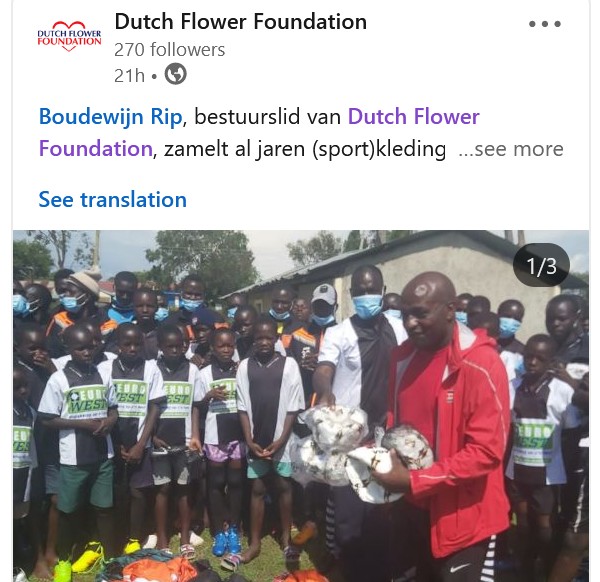The height and width of the screenshot is (582, 600).
Task: Click the purple Foundation mention text
Action: pyautogui.click(x=96, y=148)
